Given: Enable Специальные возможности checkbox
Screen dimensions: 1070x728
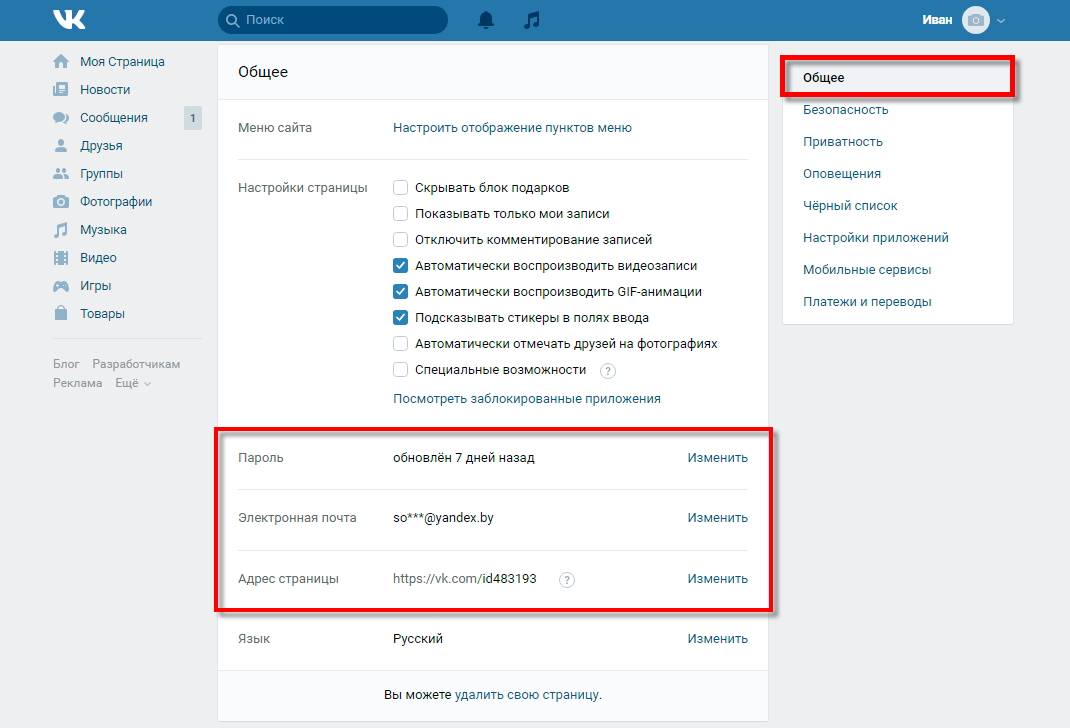Looking at the screenshot, I should (x=401, y=369).
